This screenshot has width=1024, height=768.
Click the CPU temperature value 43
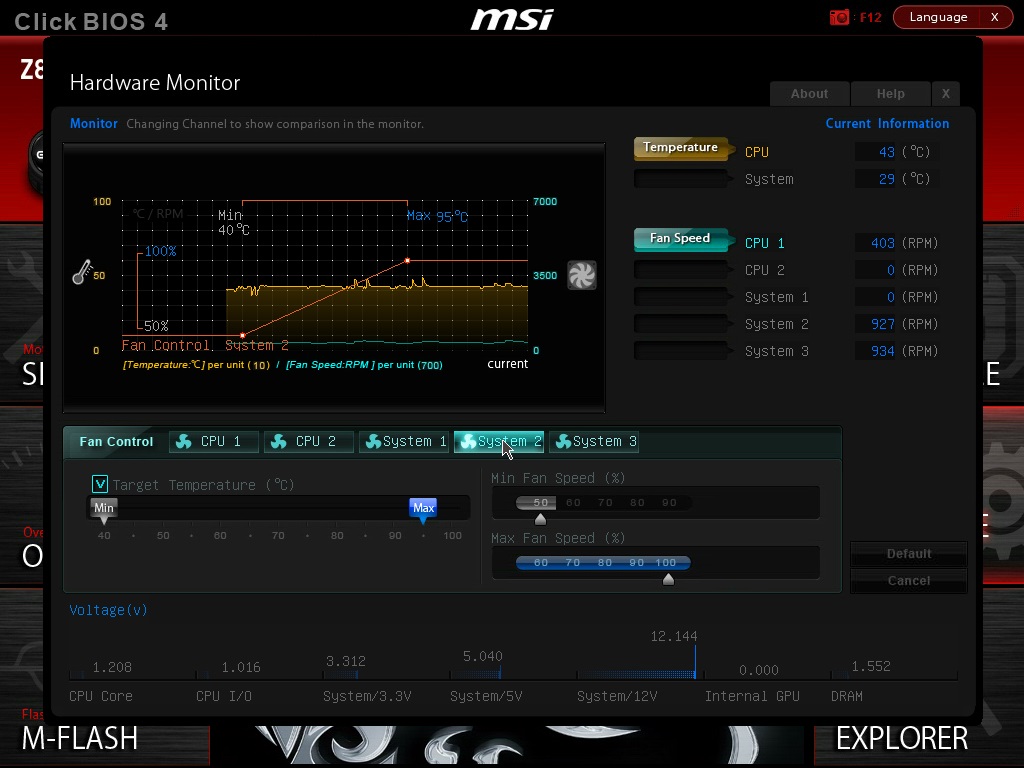point(886,152)
